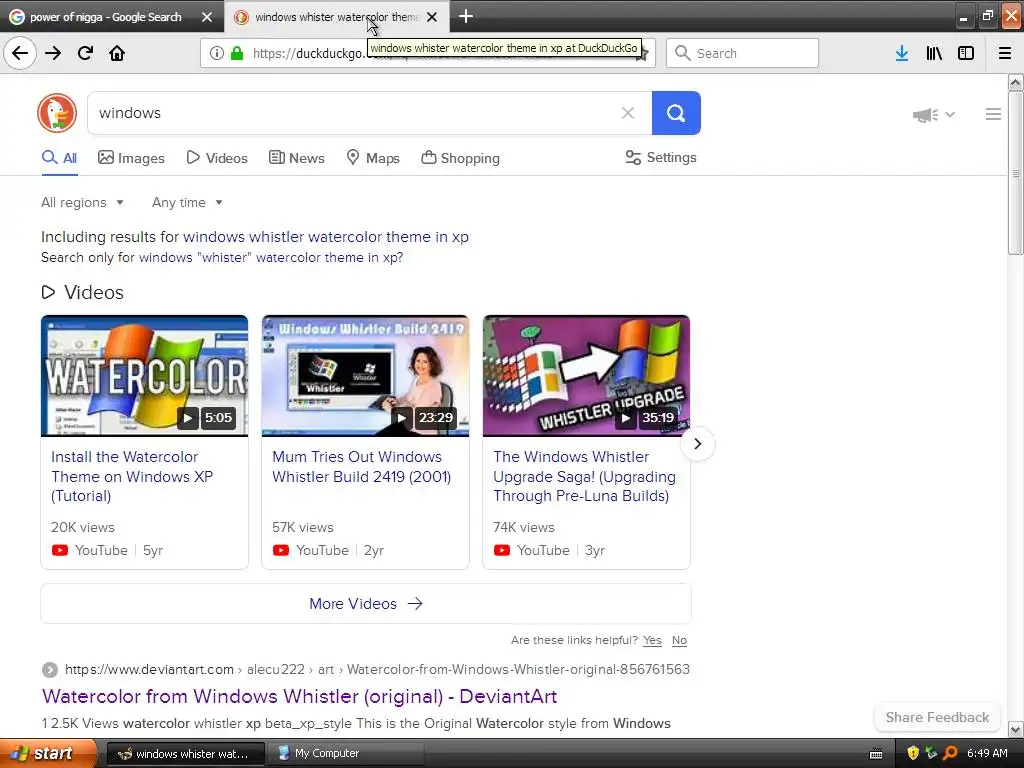Open the DuckDuckGo side menu icon
Image resolution: width=1024 pixels, height=768 pixels.
pos(993,114)
